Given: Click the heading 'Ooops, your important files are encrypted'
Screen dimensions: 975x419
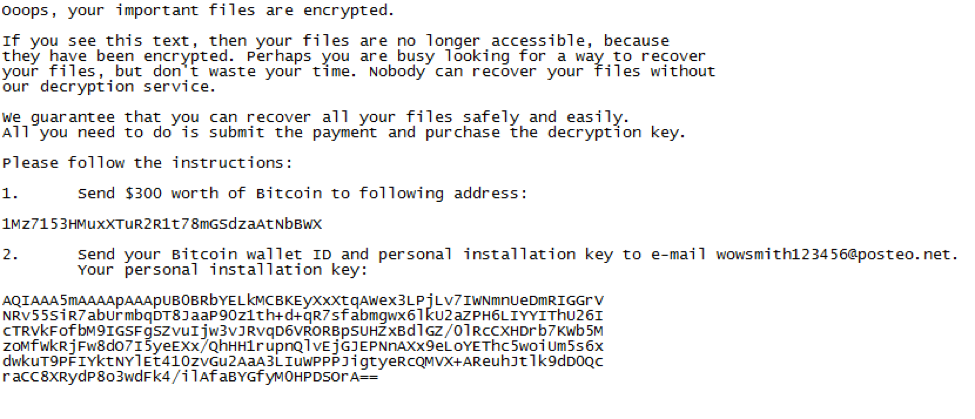Looking at the screenshot, I should point(198,11).
